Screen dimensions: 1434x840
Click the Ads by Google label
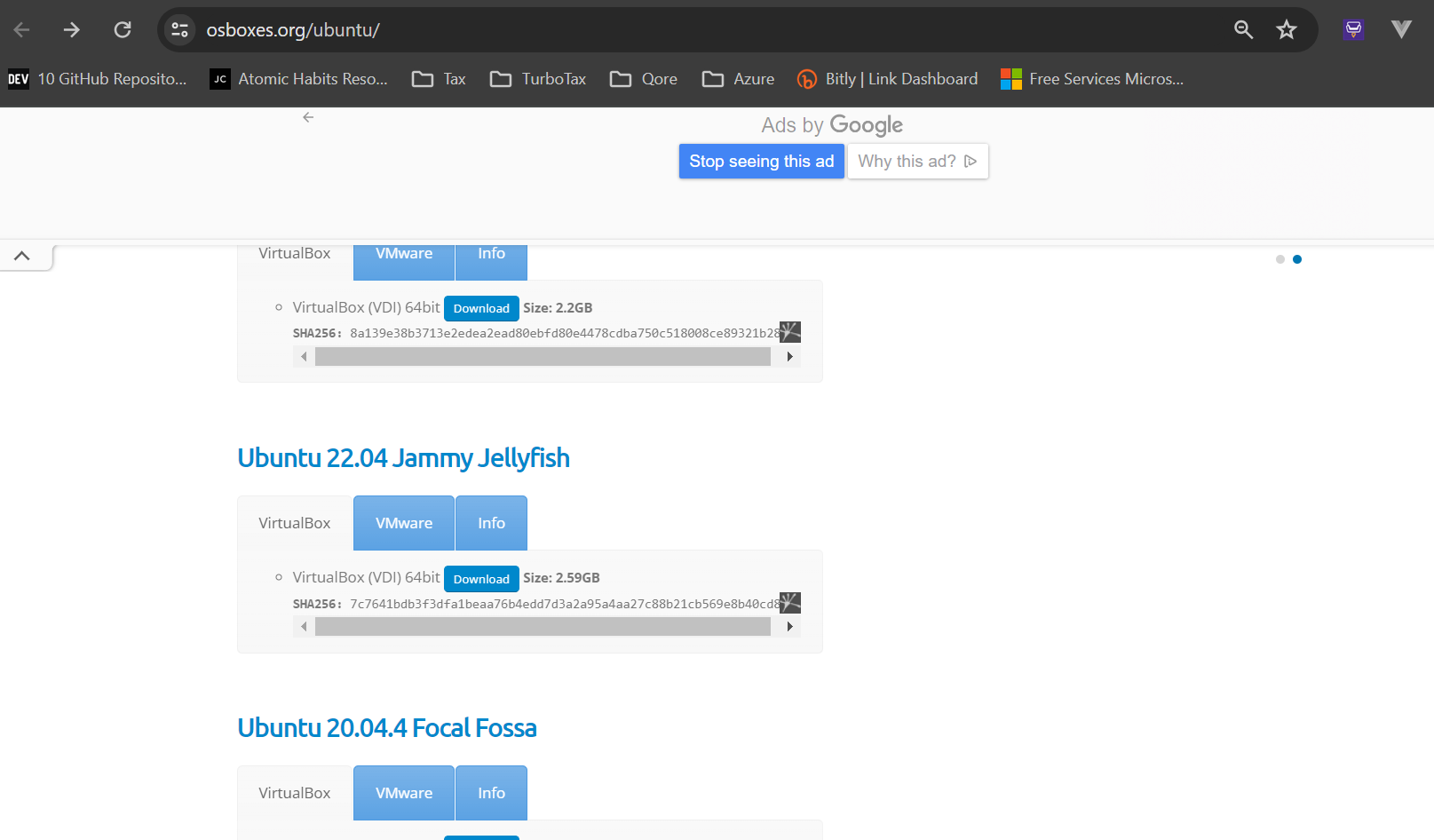pos(832,125)
